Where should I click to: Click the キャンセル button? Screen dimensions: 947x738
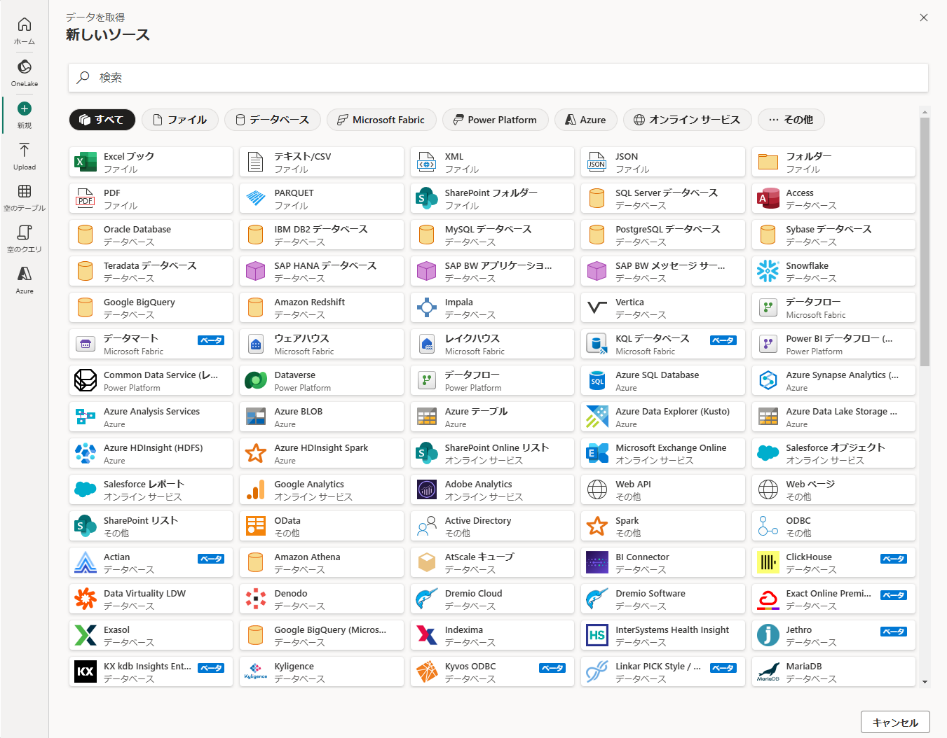tap(895, 722)
